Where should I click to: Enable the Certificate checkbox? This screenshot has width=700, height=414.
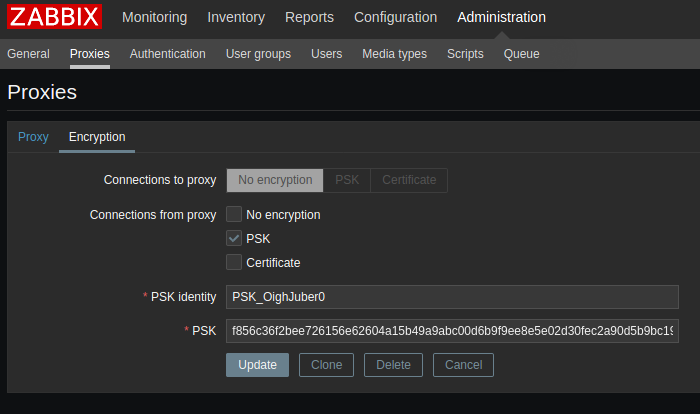click(234, 262)
